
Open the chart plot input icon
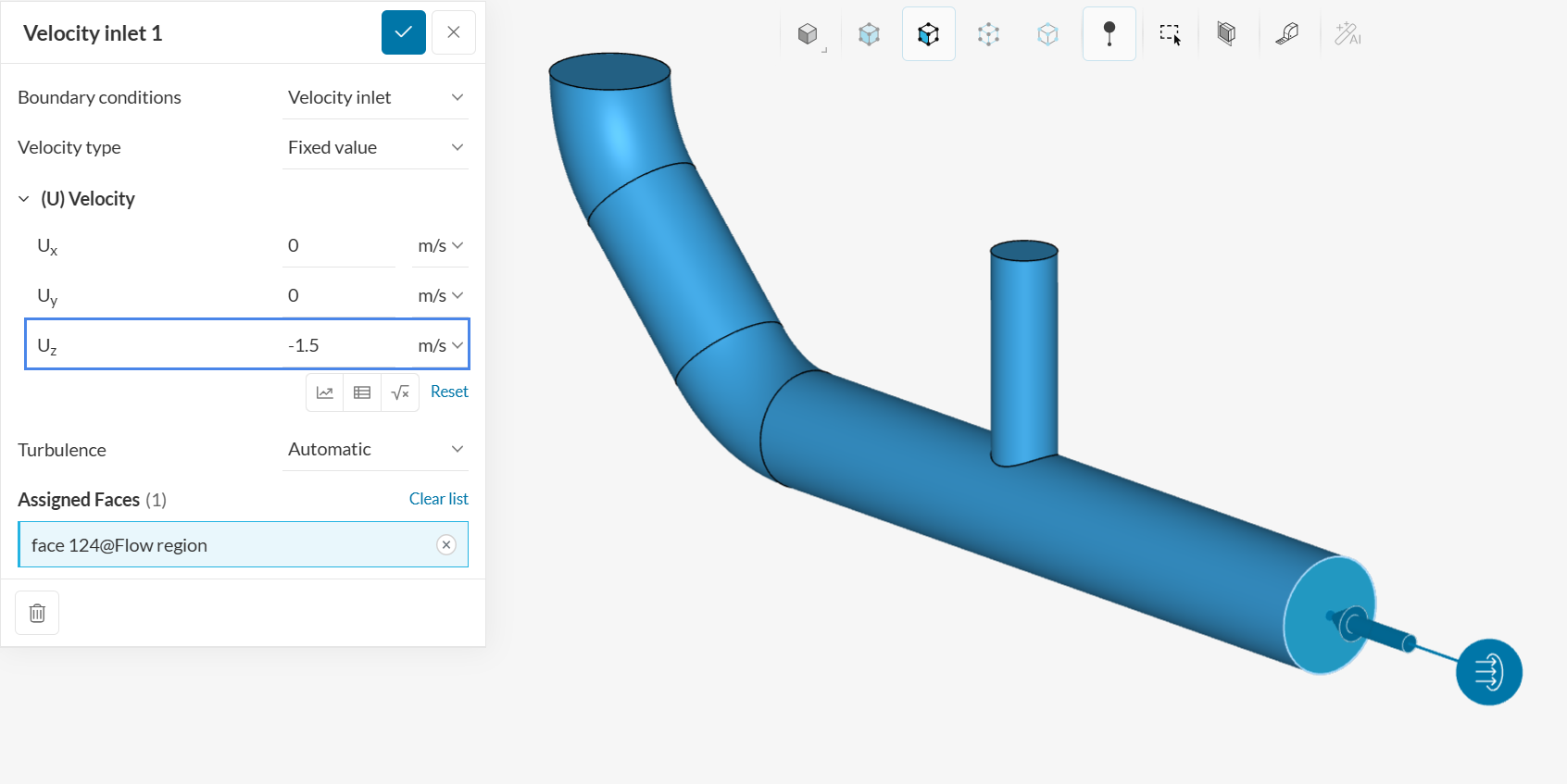click(325, 392)
